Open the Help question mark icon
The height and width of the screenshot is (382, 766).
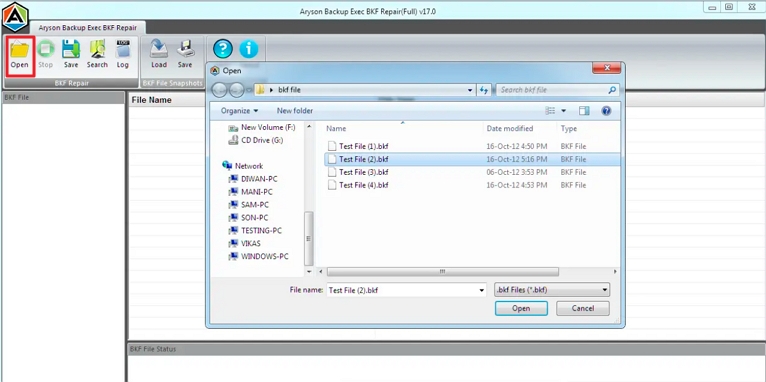pyautogui.click(x=223, y=49)
